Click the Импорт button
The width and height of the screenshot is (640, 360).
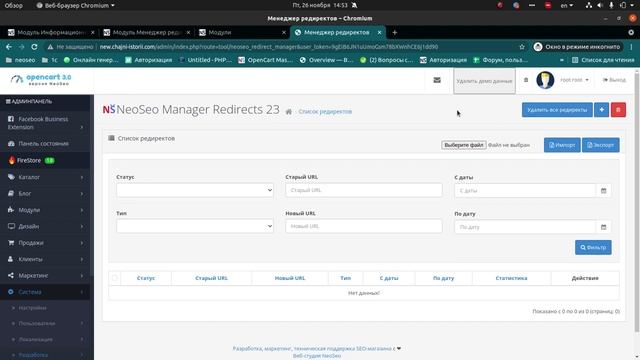562,145
